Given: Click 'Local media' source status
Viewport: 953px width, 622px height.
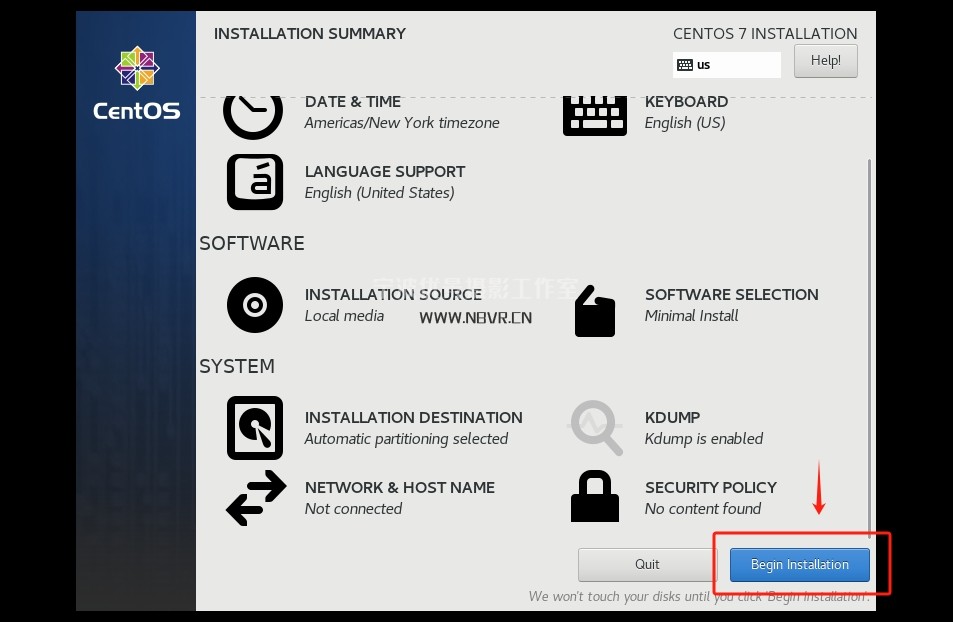Looking at the screenshot, I should tap(344, 316).
